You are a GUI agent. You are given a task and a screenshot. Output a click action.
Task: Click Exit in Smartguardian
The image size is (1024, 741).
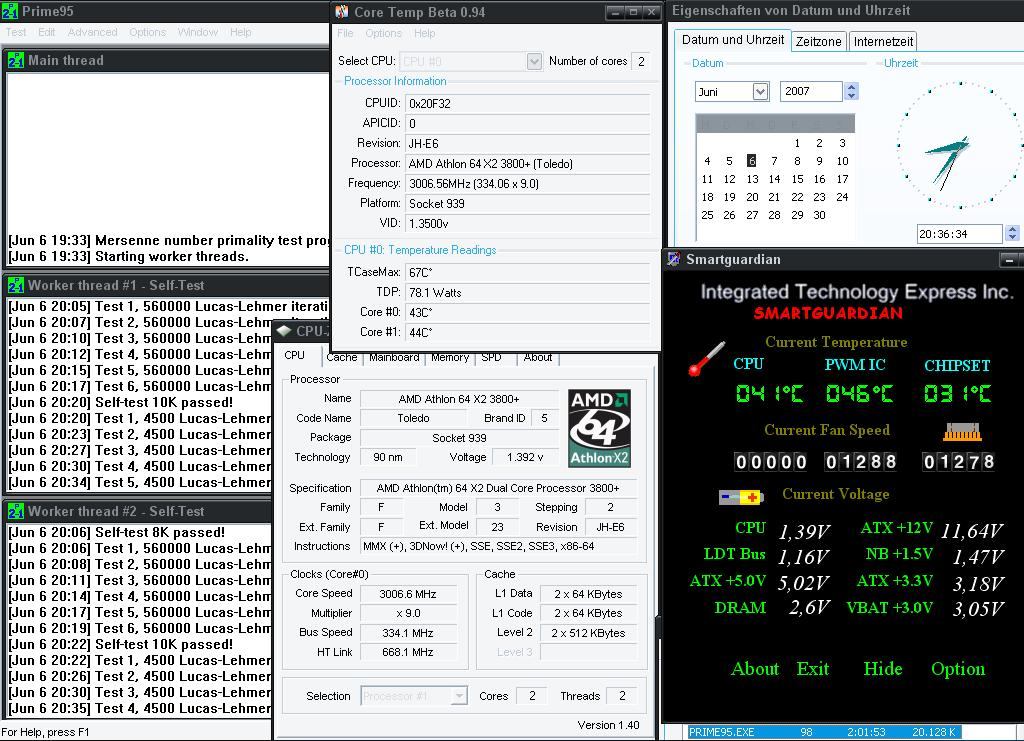point(812,669)
